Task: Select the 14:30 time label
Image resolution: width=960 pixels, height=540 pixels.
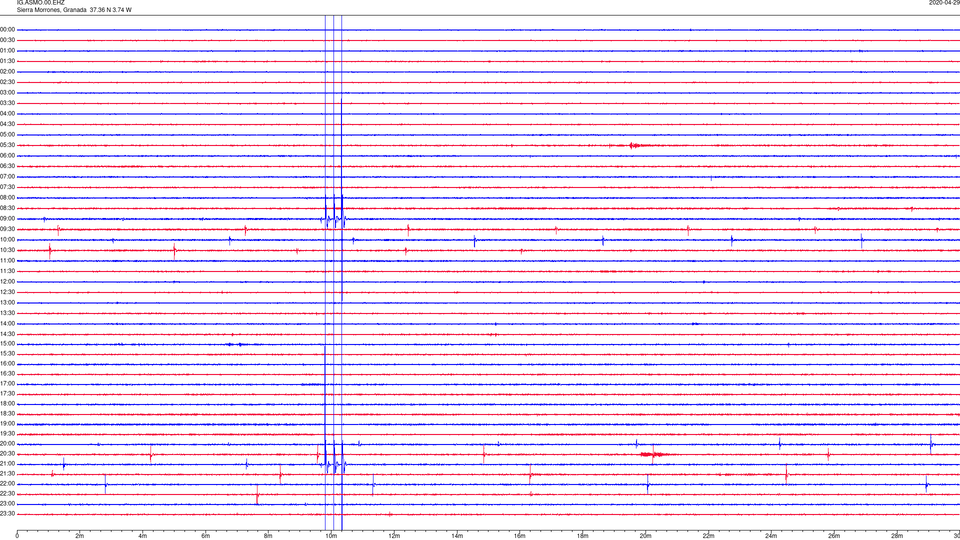Action: tap(7, 334)
